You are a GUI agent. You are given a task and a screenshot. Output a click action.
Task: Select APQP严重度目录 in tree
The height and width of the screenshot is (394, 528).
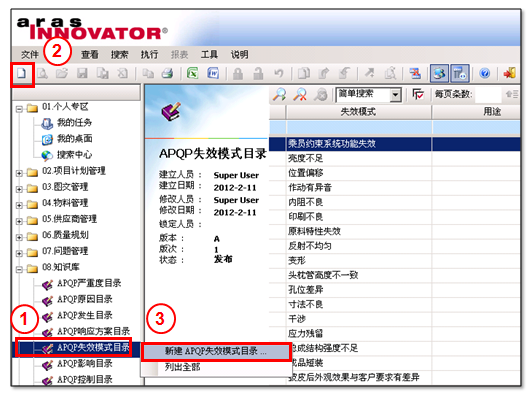[x=89, y=283]
